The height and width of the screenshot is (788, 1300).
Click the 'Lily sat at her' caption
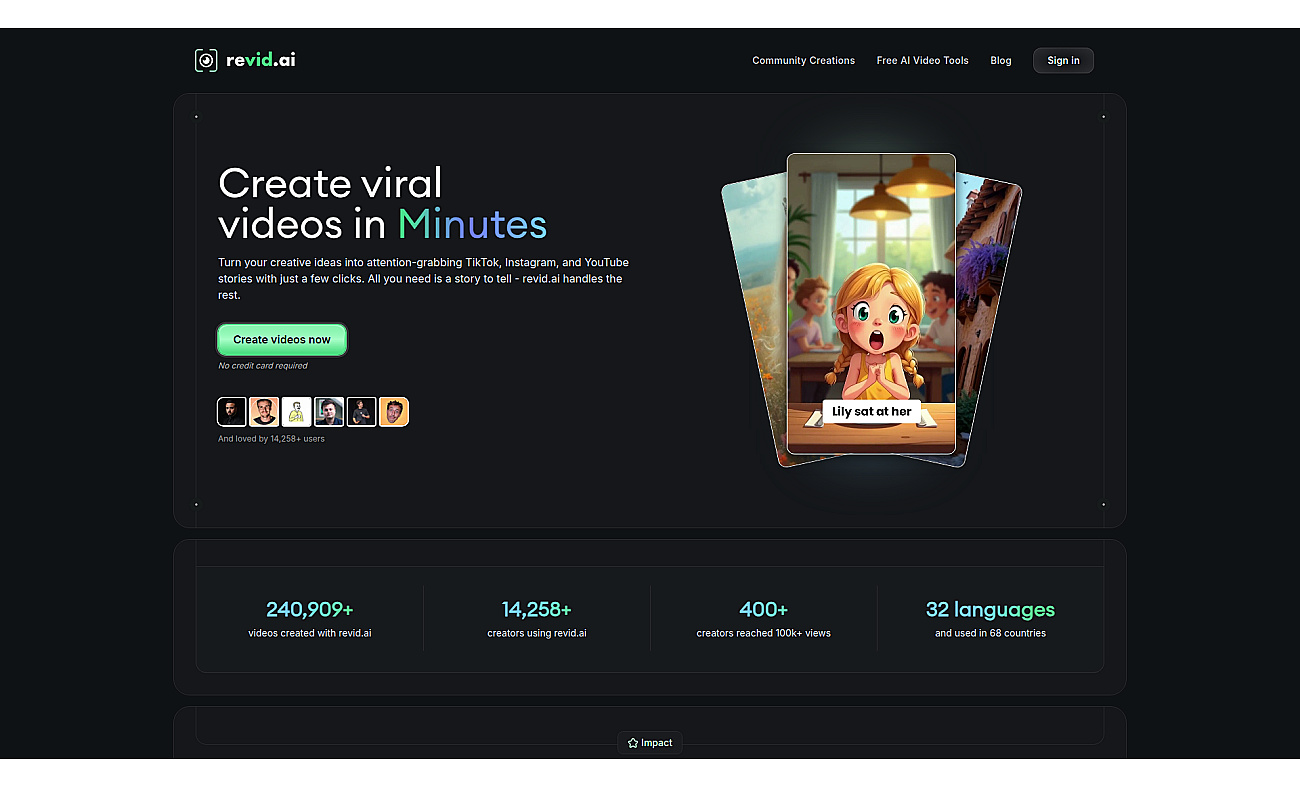click(x=872, y=411)
